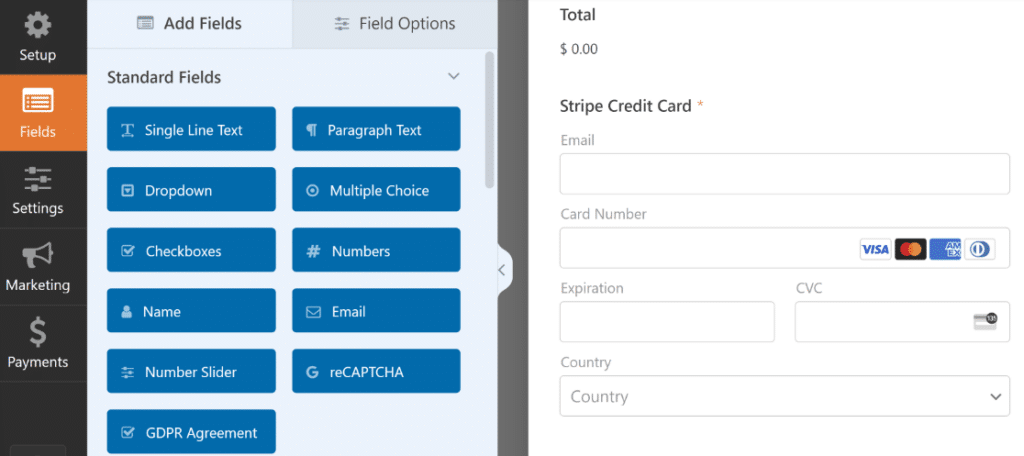The height and width of the screenshot is (456, 1024).
Task: Open the Country dropdown
Action: (784, 396)
